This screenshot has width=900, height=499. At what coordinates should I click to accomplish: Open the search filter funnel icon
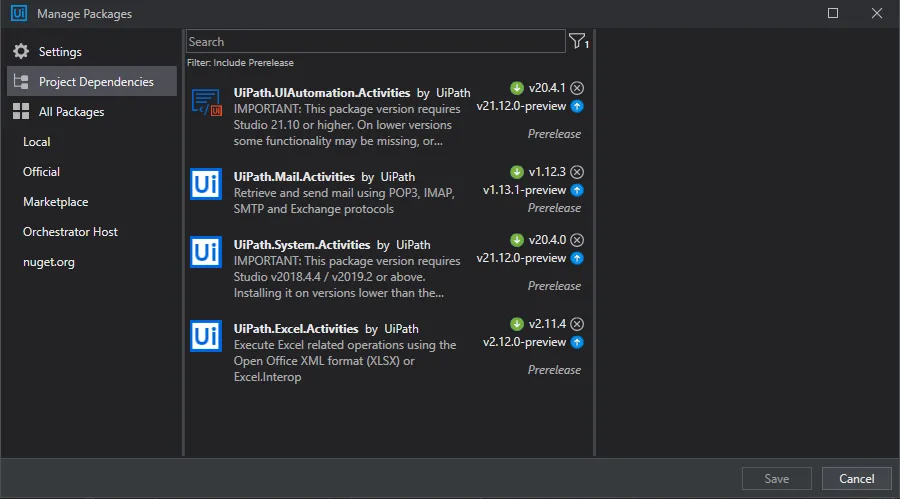point(577,41)
